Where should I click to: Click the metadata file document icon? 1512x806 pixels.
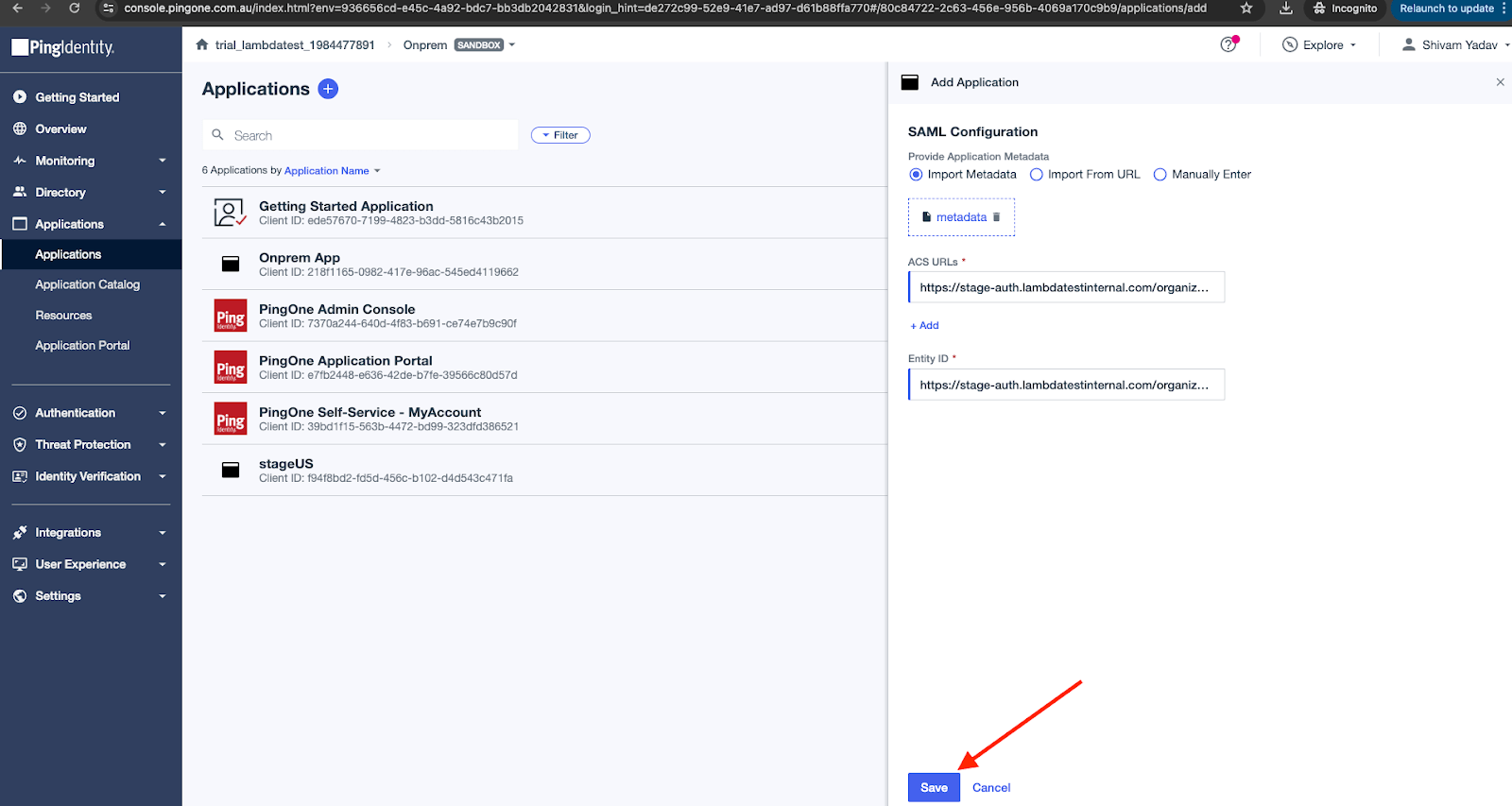point(927,217)
